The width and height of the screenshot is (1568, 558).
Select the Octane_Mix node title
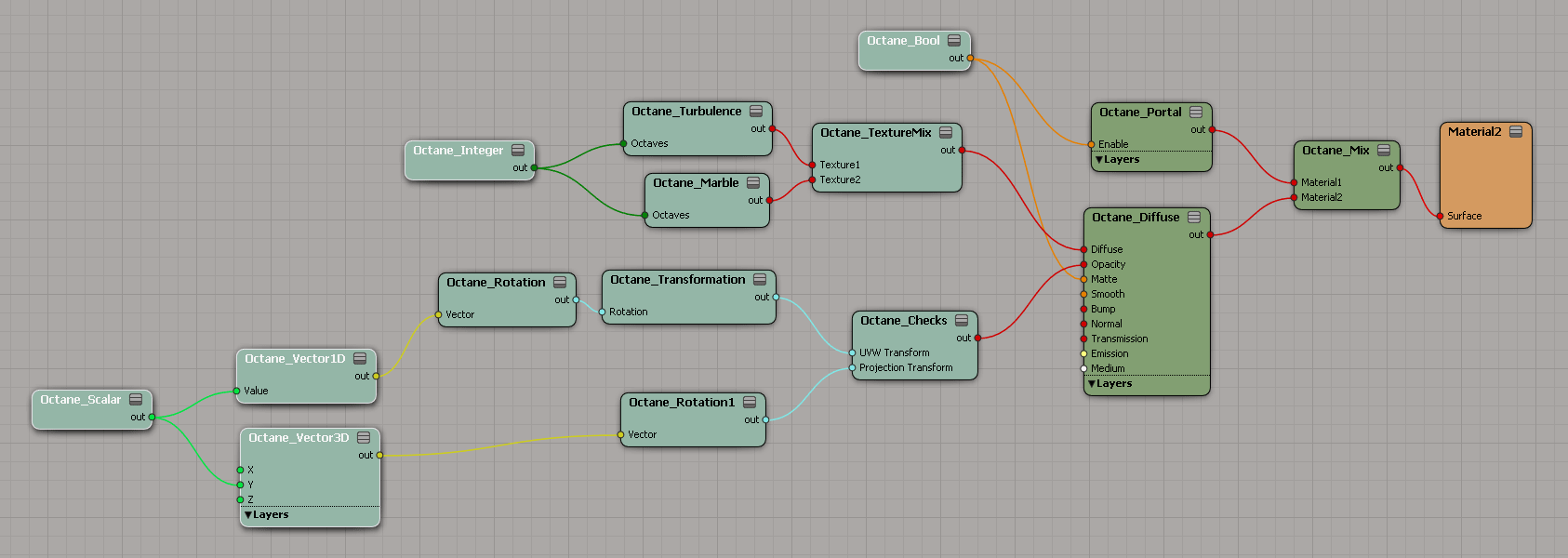pyautogui.click(x=1335, y=150)
